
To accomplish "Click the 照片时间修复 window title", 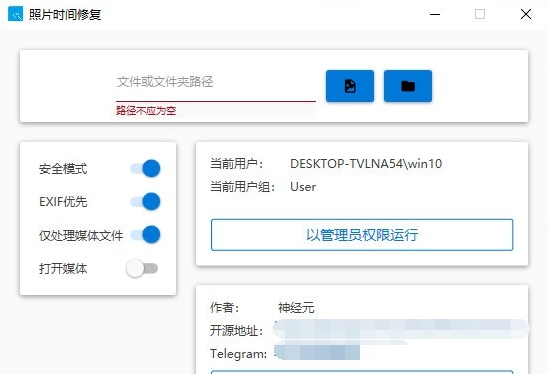I will [65, 15].
